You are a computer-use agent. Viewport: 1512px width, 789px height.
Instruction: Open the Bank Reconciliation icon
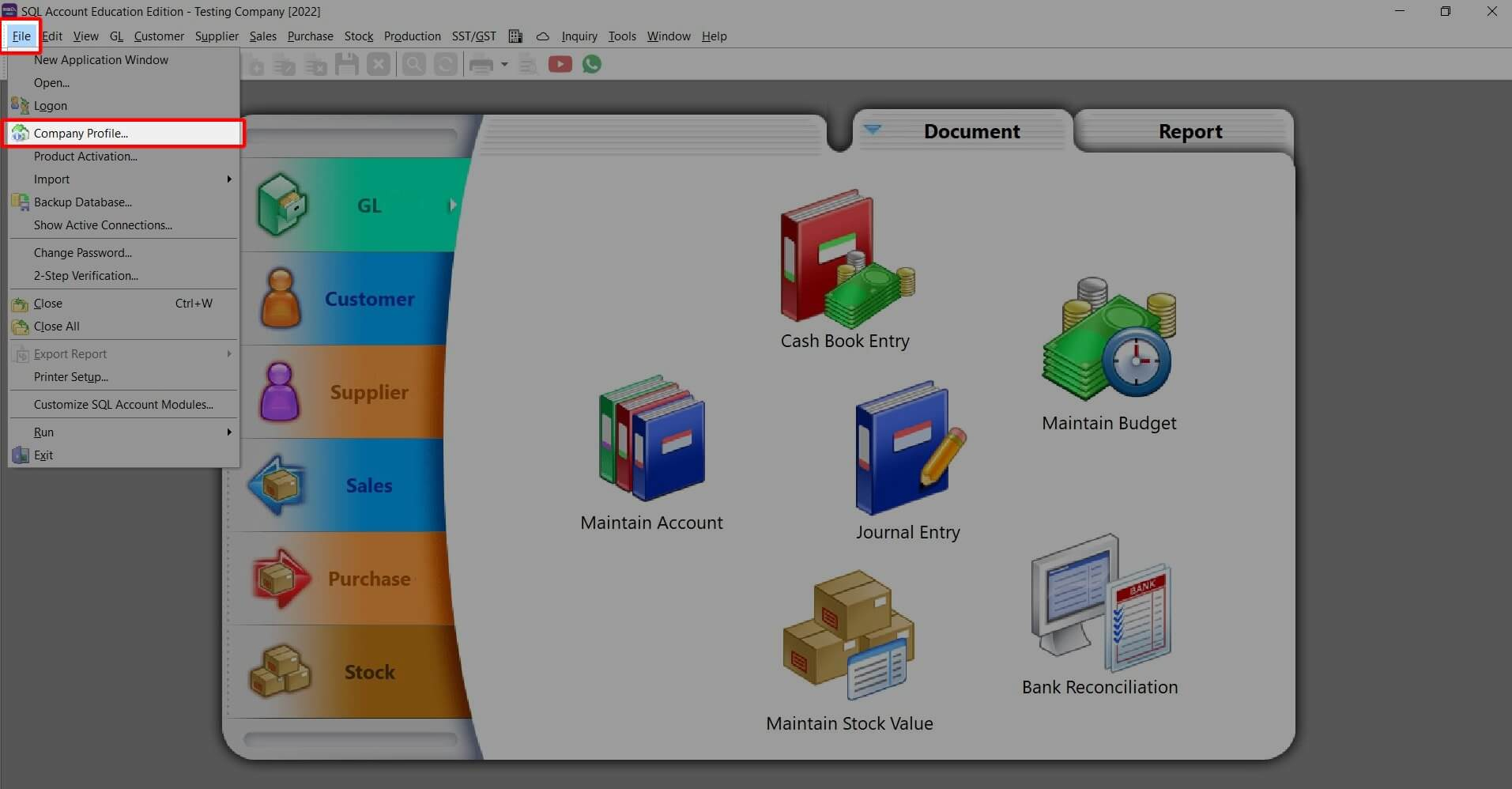tap(1101, 603)
